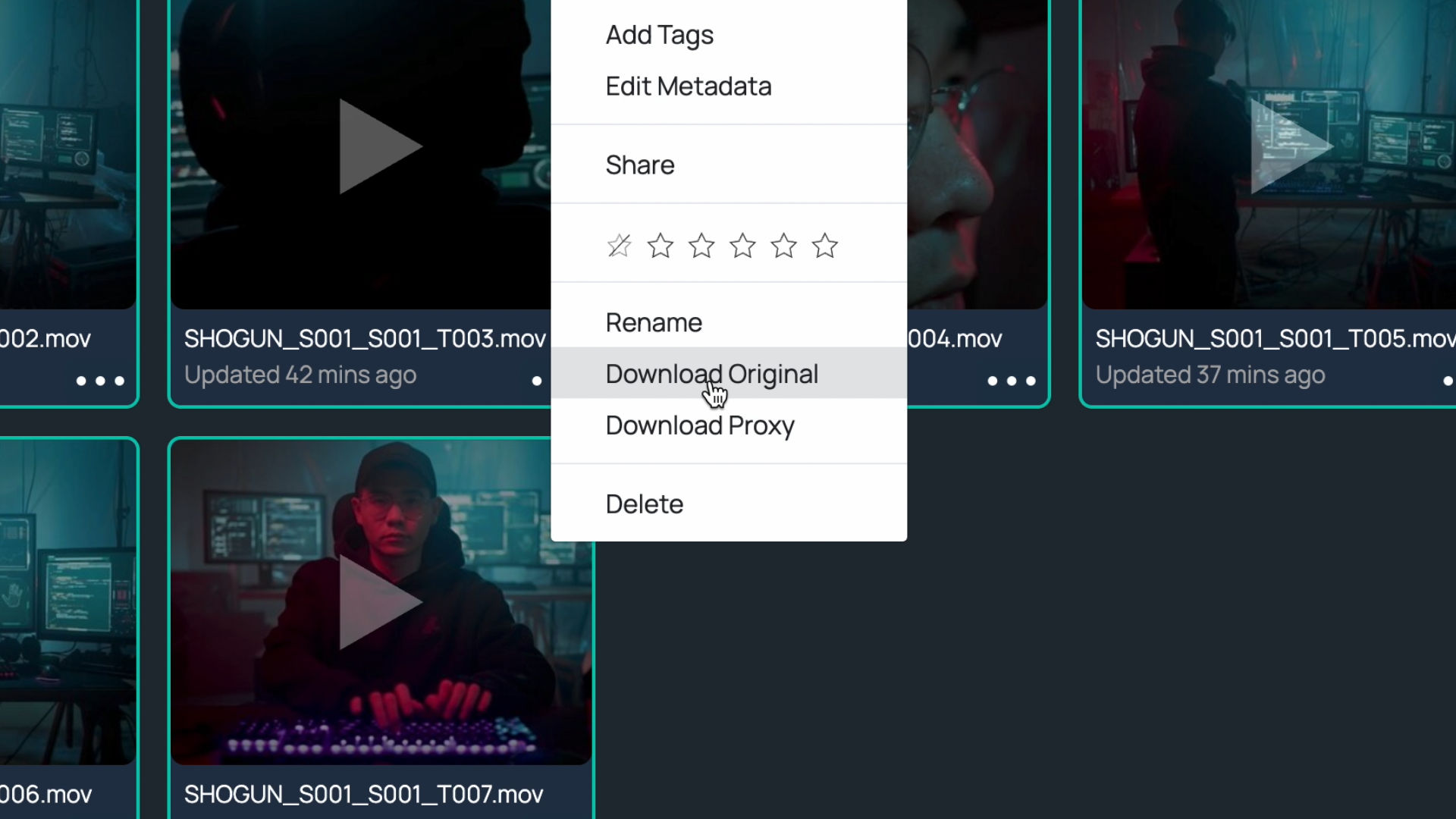Clear rating with the crossed-out star
Viewport: 1456px width, 819px height.
(x=619, y=246)
